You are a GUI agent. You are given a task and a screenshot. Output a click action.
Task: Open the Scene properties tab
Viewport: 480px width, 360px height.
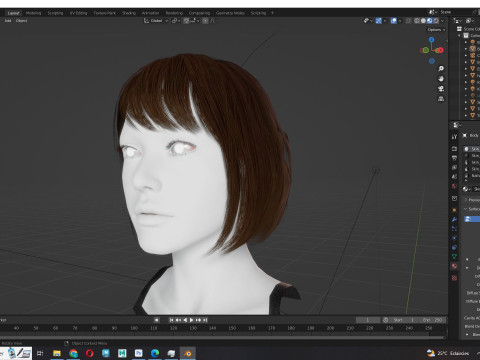tap(454, 177)
